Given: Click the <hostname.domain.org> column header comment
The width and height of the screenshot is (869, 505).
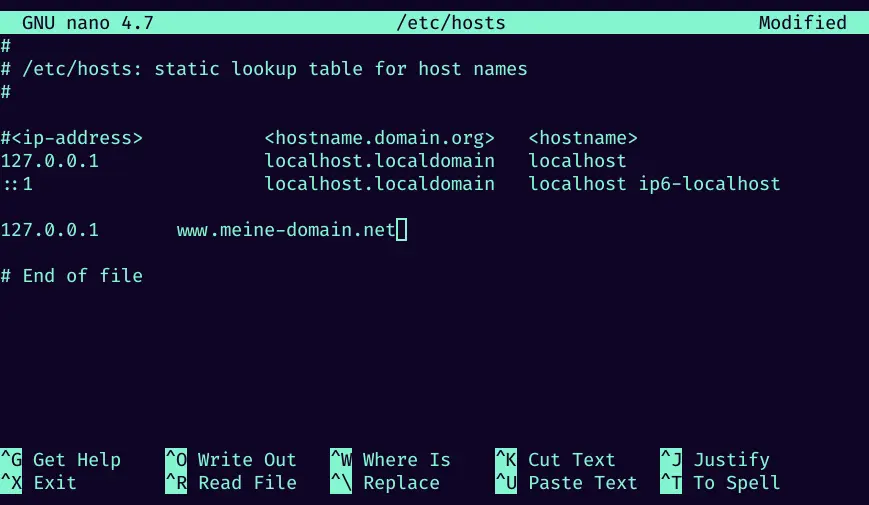Looking at the screenshot, I should (379, 138).
